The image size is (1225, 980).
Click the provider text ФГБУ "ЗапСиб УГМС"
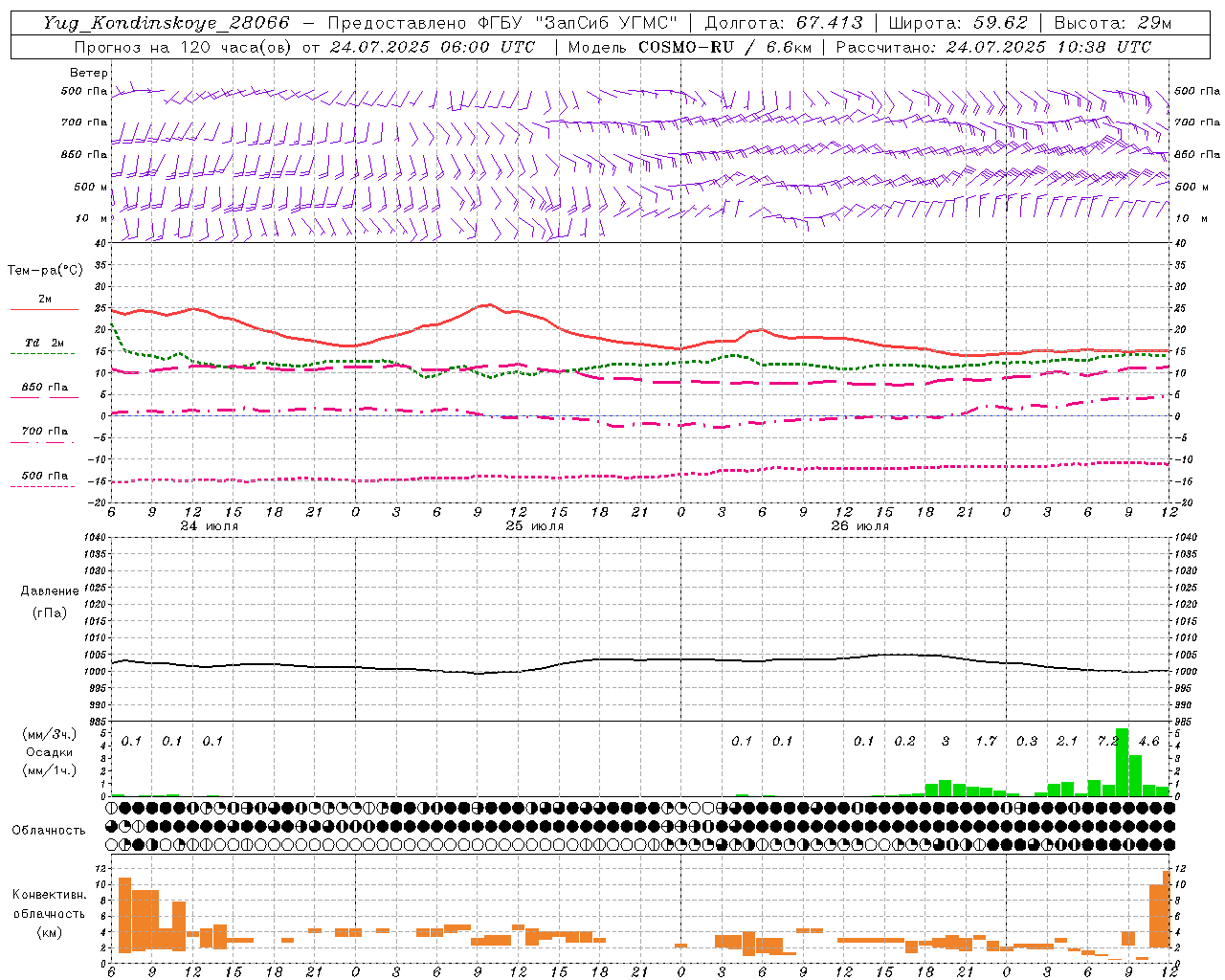pos(579,23)
